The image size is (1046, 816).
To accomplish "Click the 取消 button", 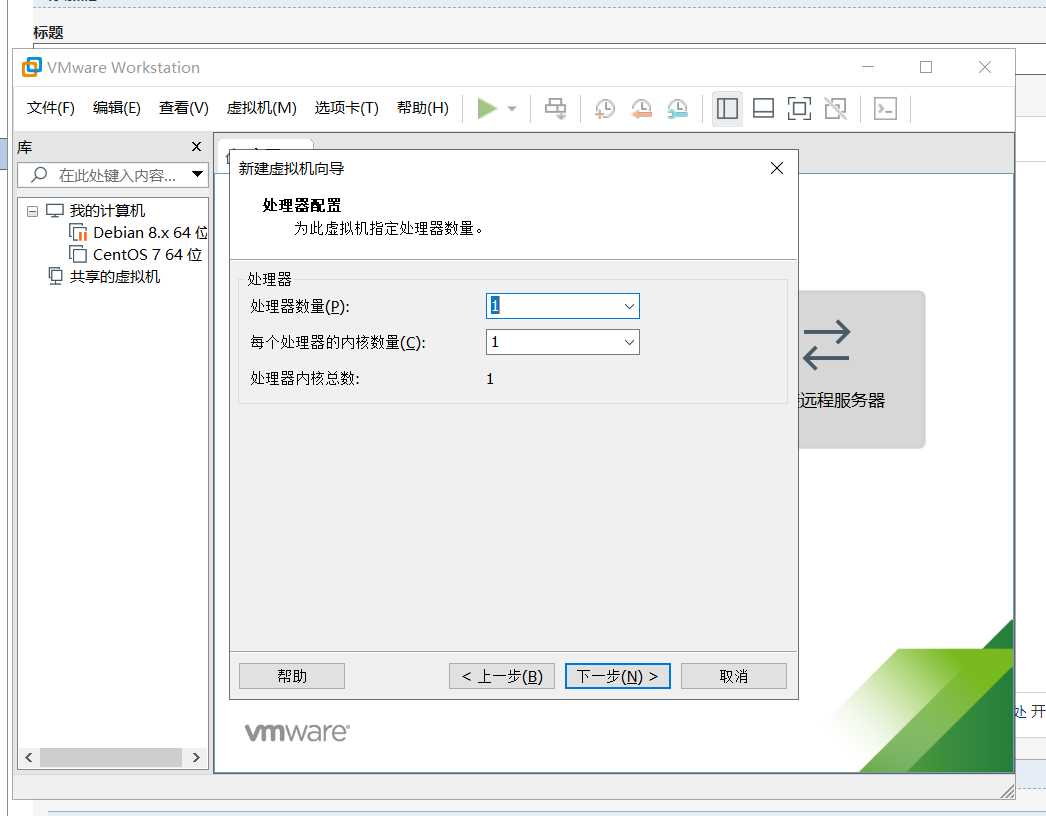I will tap(734, 676).
